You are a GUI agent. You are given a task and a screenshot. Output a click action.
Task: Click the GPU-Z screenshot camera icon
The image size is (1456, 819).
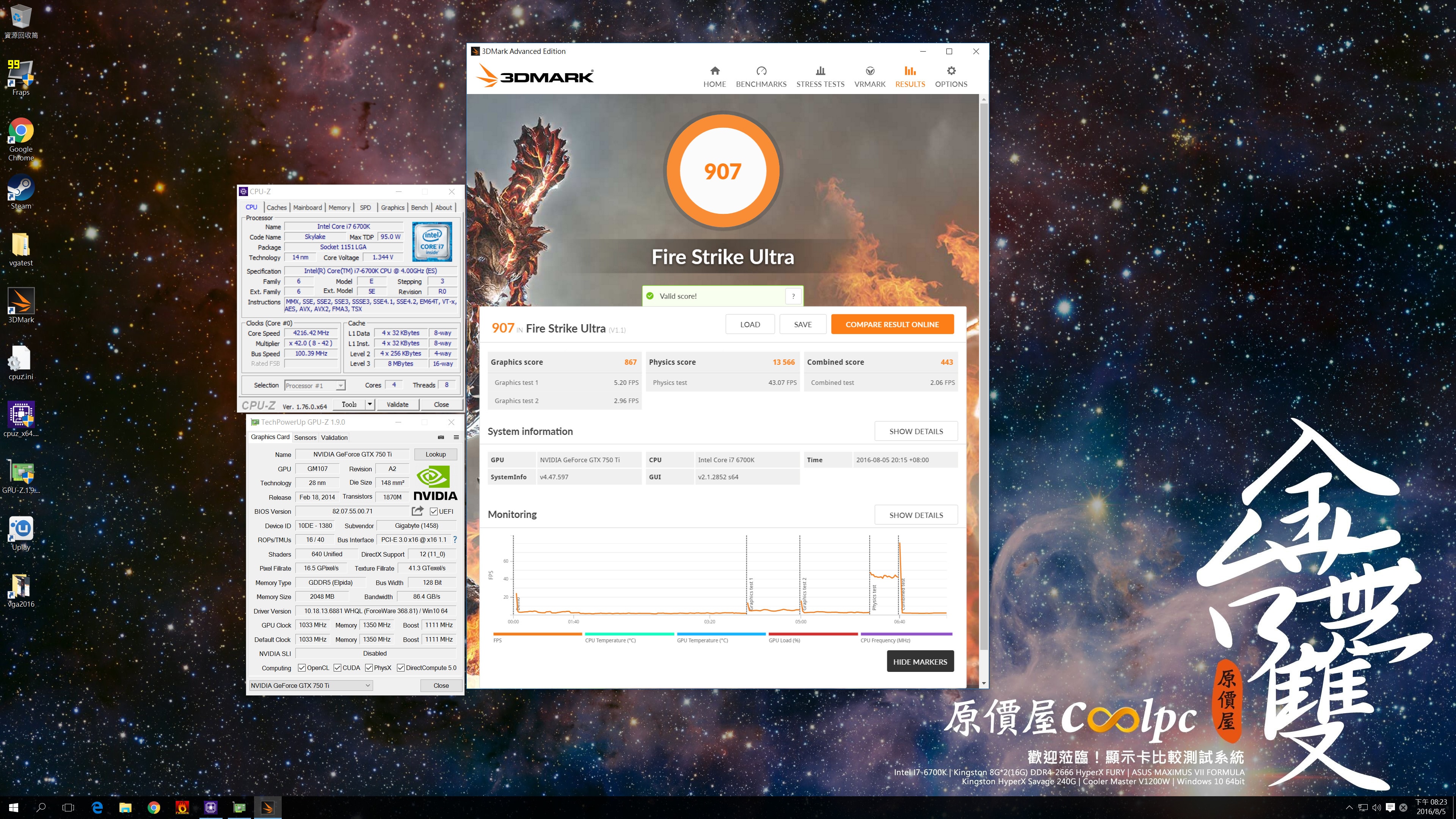coord(441,437)
